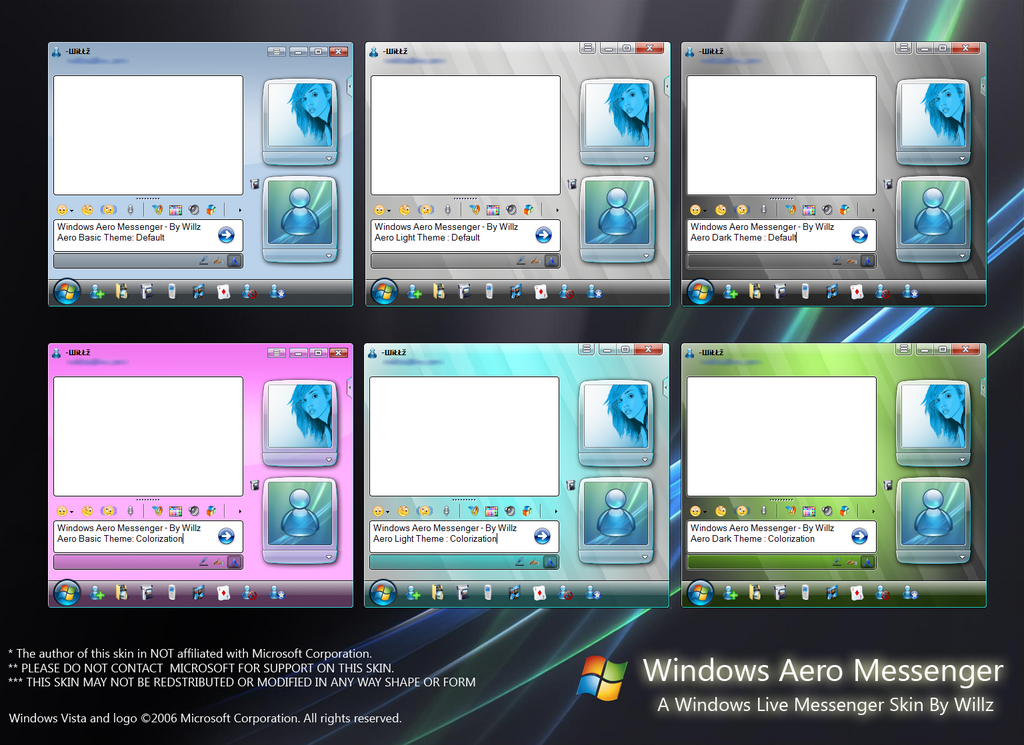
Task: Click phone icon in teal Light Colorization window
Action: [x=488, y=593]
